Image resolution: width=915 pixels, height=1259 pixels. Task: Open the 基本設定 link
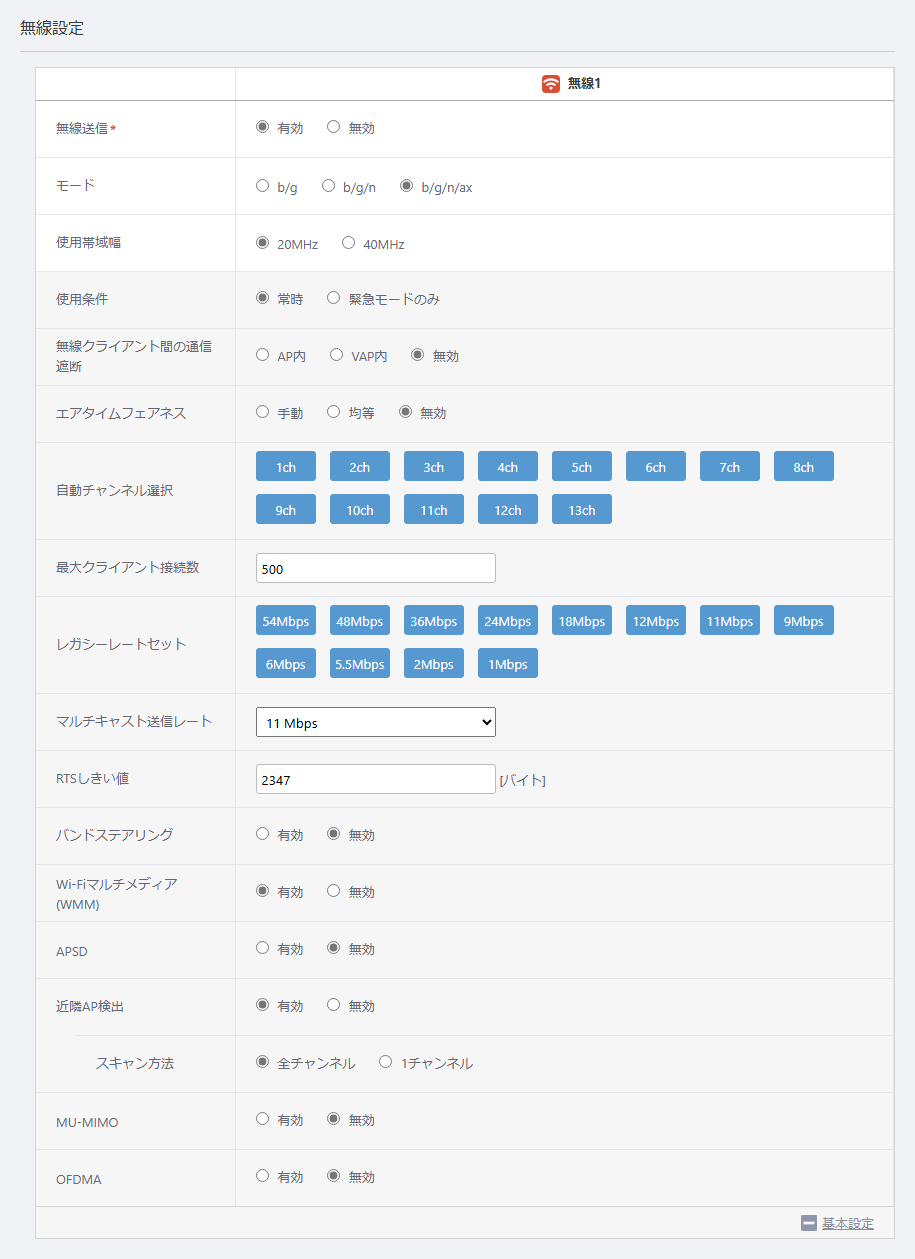(x=848, y=1223)
